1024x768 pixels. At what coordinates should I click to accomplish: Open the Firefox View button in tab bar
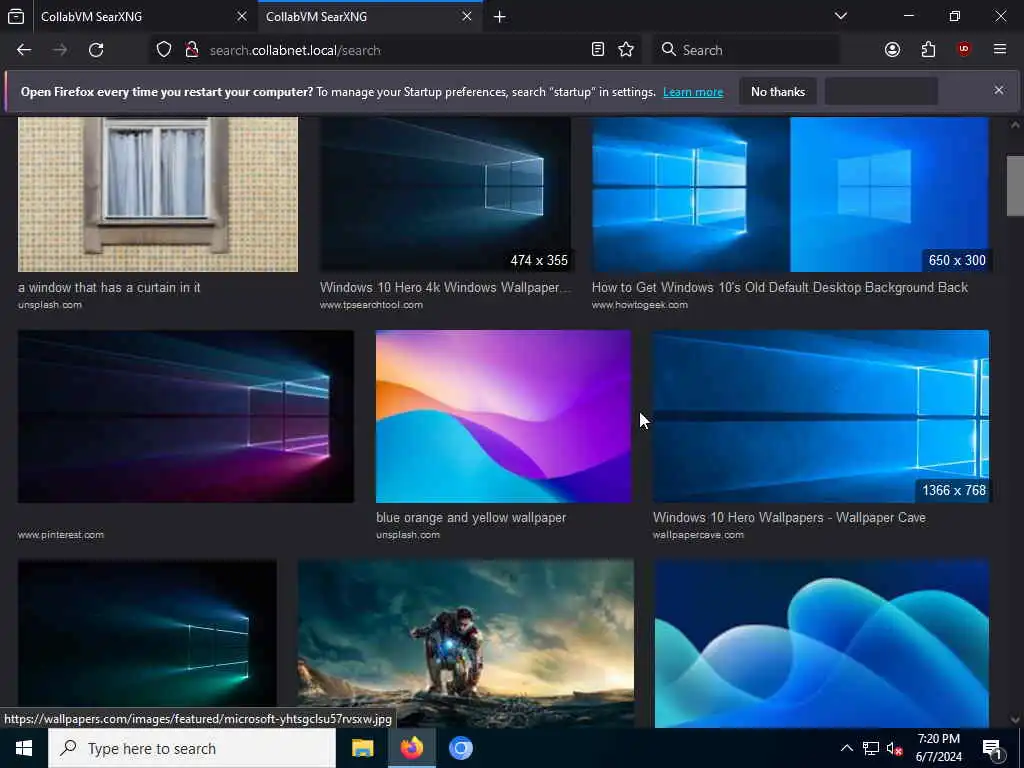(x=16, y=16)
